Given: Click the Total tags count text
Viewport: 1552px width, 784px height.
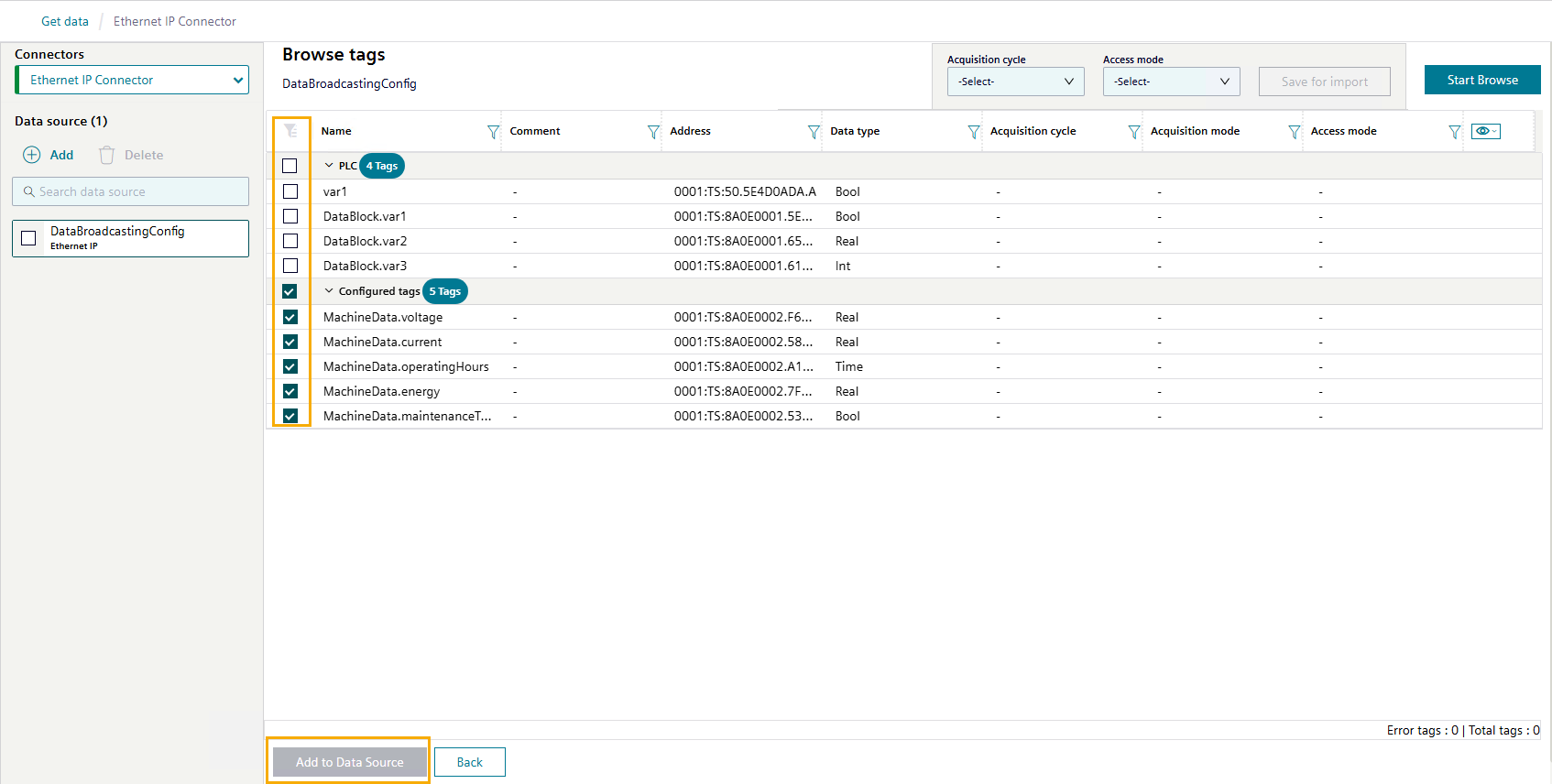Looking at the screenshot, I should pyautogui.click(x=1504, y=730).
